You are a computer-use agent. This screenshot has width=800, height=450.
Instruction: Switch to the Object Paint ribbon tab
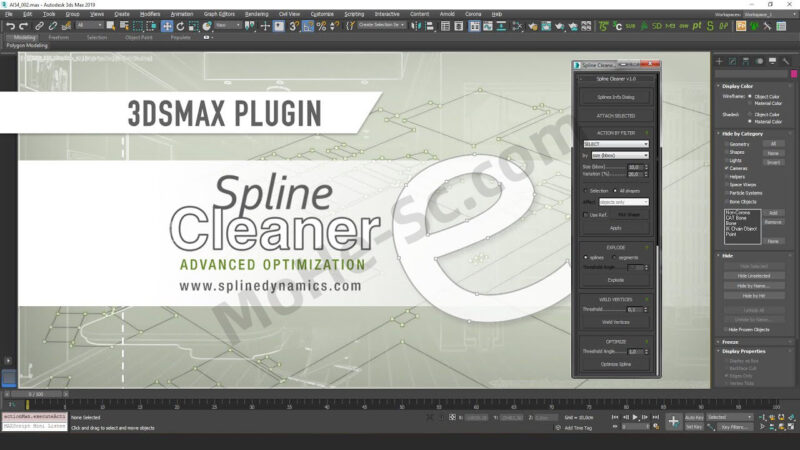coord(139,37)
